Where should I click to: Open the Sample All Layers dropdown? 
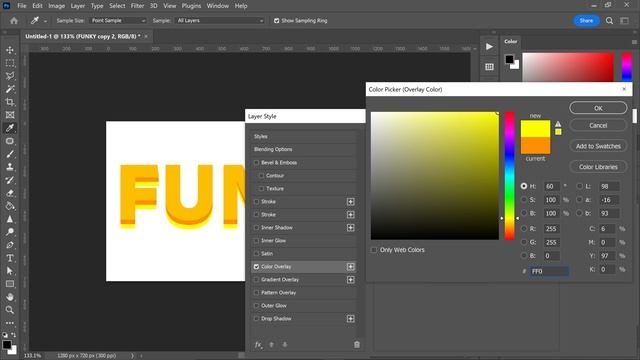coord(220,20)
